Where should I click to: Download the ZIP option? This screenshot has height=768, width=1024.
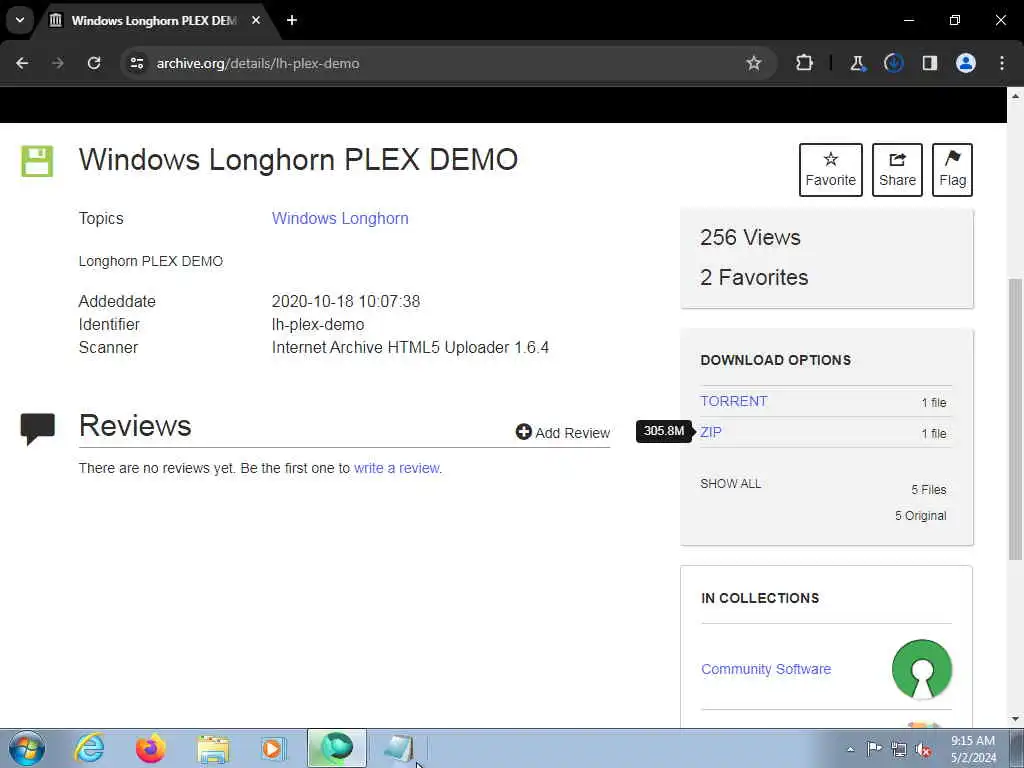pos(711,432)
